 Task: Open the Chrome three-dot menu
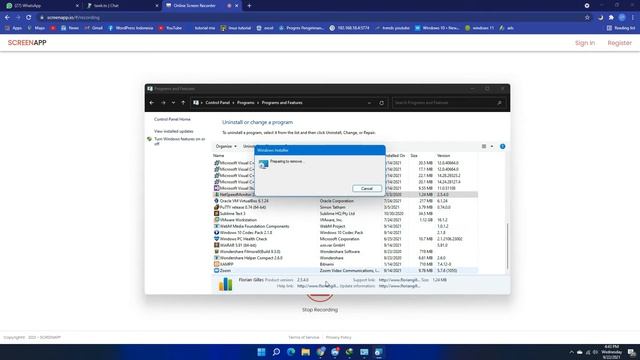[633, 18]
